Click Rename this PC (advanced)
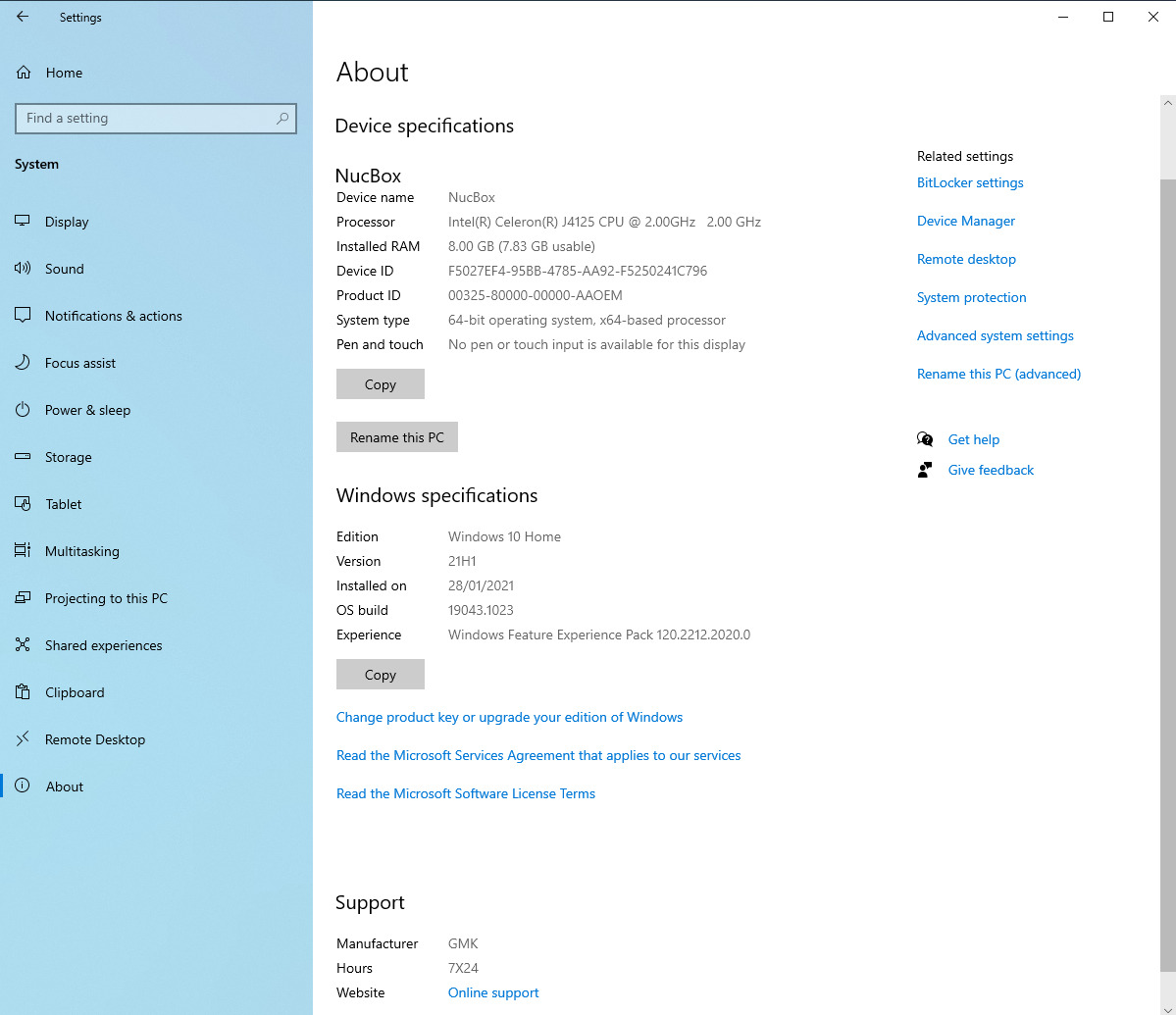 click(x=999, y=374)
